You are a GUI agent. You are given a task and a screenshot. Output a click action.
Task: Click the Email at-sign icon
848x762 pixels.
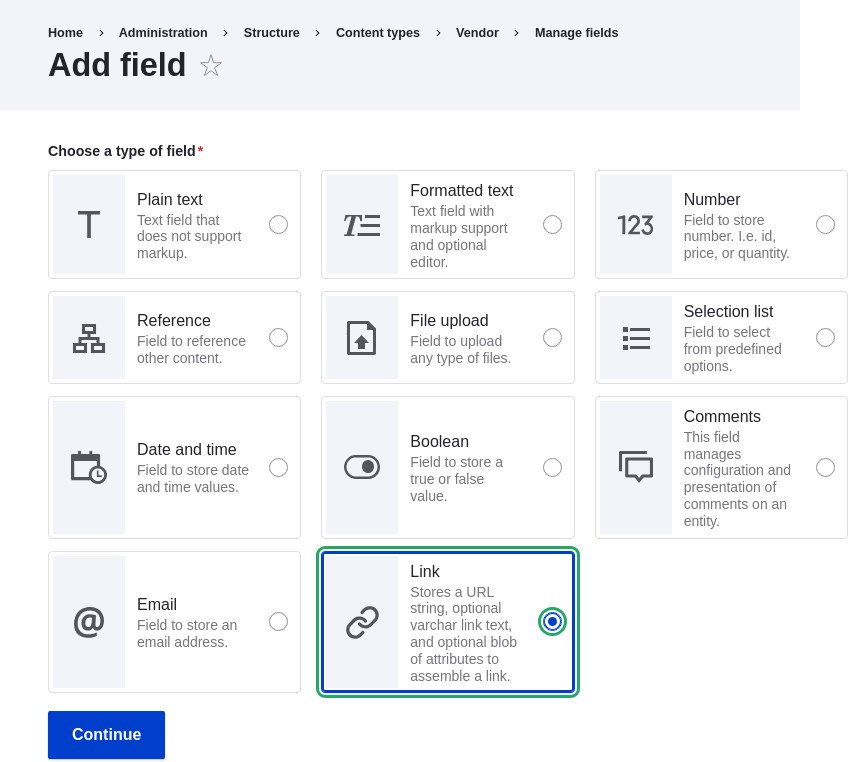click(89, 622)
